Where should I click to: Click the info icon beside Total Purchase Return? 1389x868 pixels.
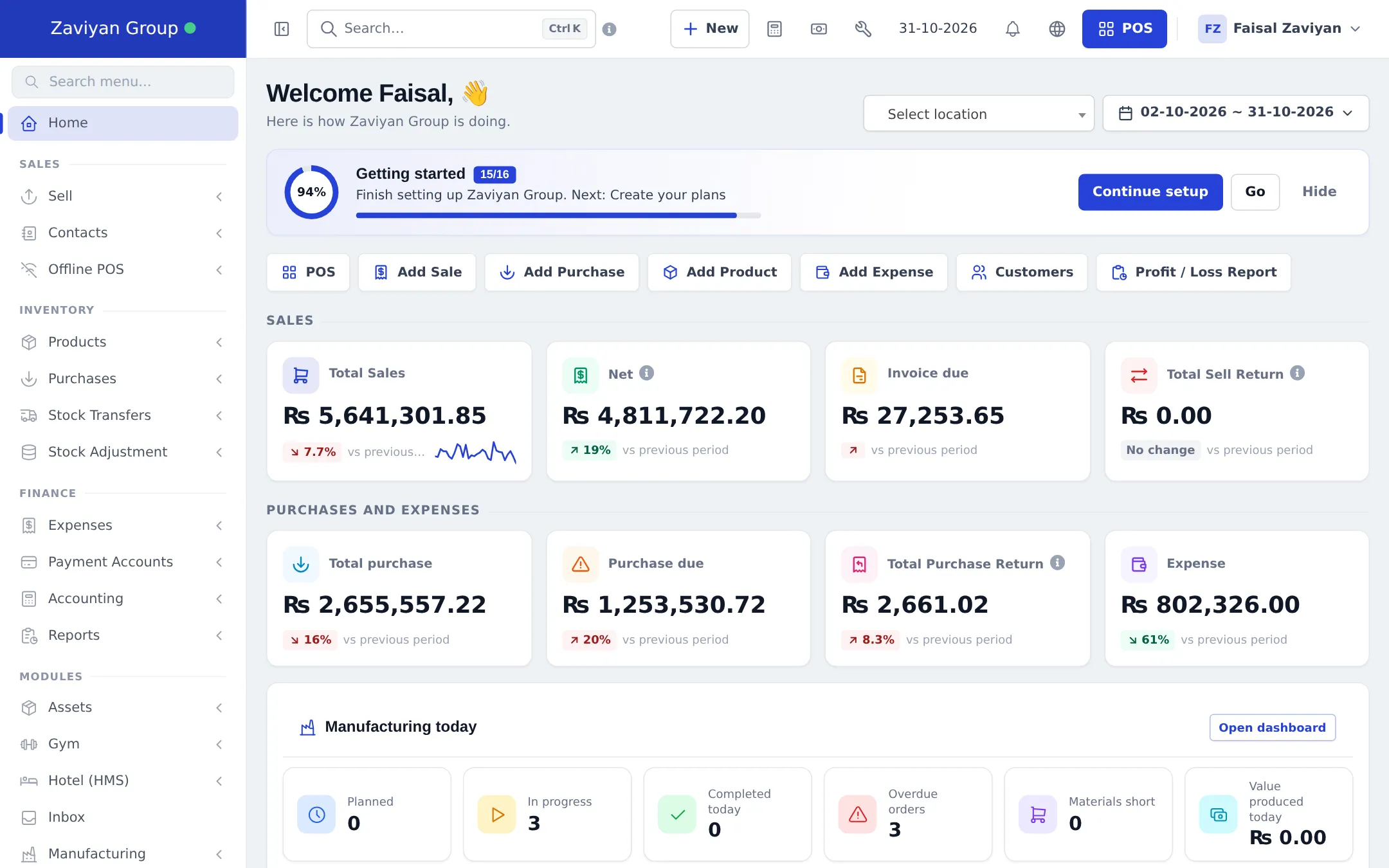[x=1058, y=563]
